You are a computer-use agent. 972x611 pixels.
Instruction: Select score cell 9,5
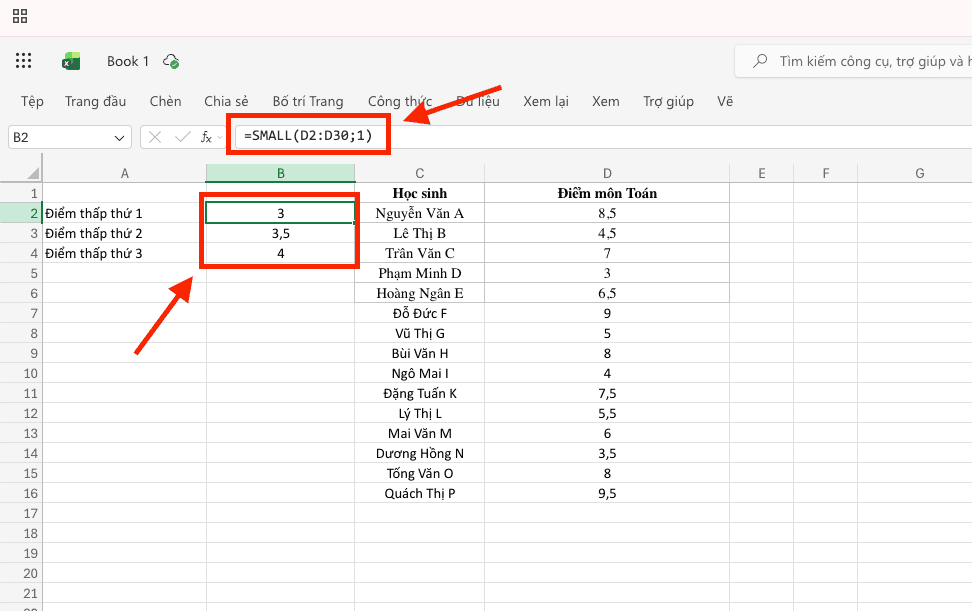(x=607, y=493)
